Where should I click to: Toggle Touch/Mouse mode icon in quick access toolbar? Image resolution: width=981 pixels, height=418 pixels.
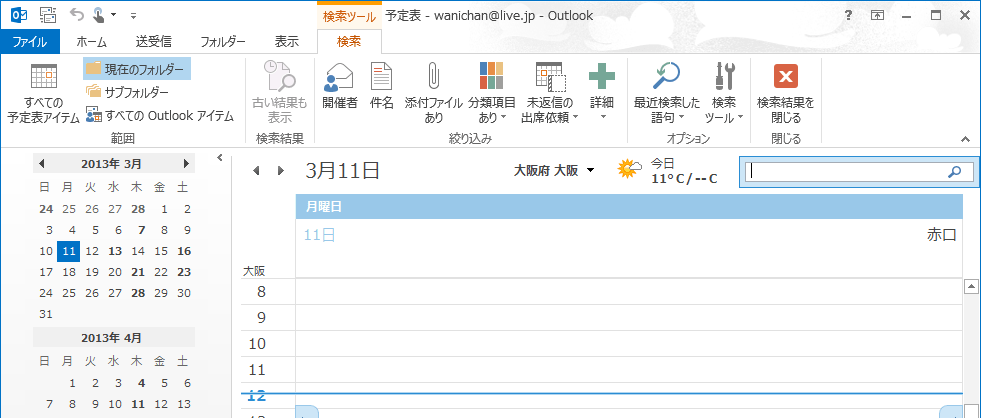click(x=99, y=15)
